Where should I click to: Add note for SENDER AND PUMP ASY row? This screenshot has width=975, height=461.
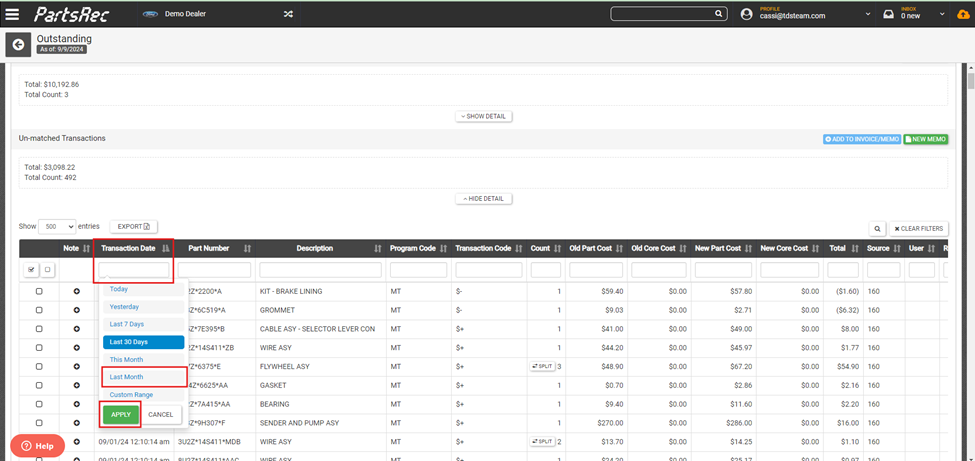76,422
